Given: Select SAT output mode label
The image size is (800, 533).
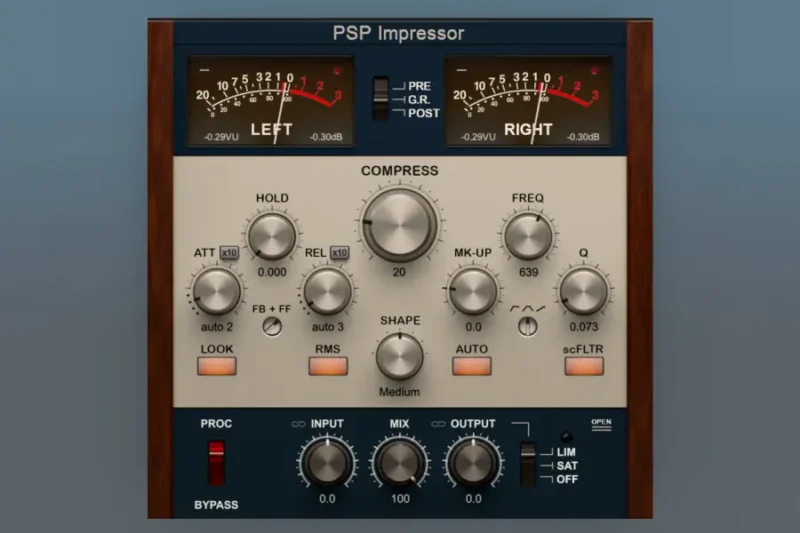Looking at the screenshot, I should click(567, 466).
